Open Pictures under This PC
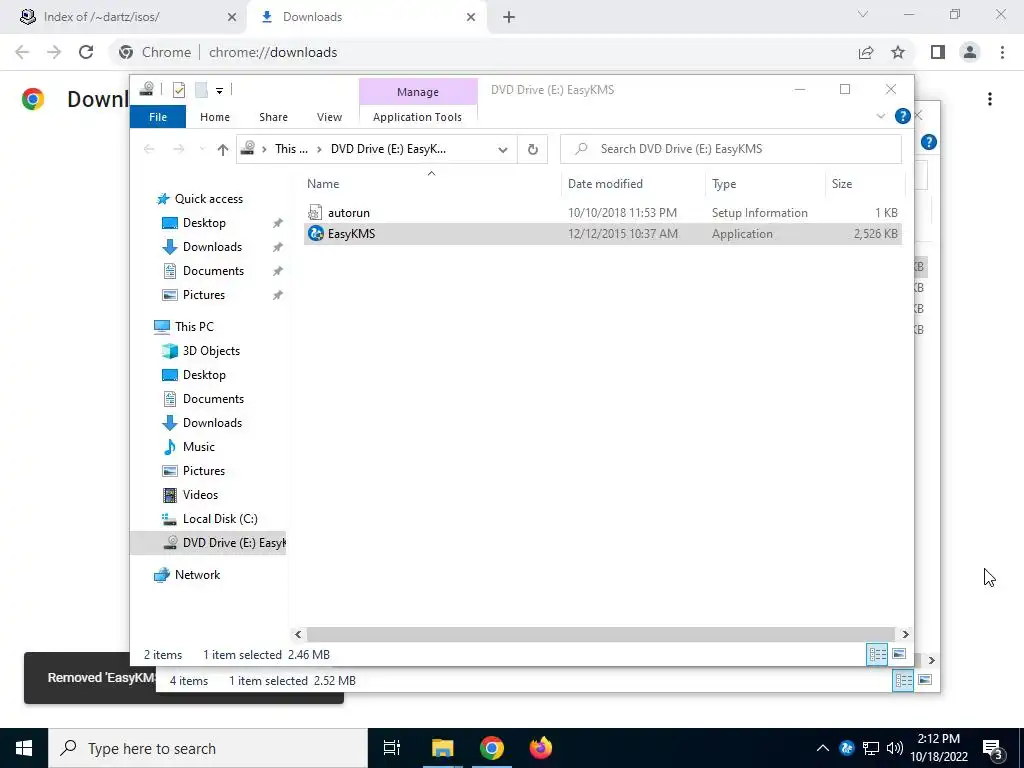This screenshot has width=1024, height=768. point(204,471)
